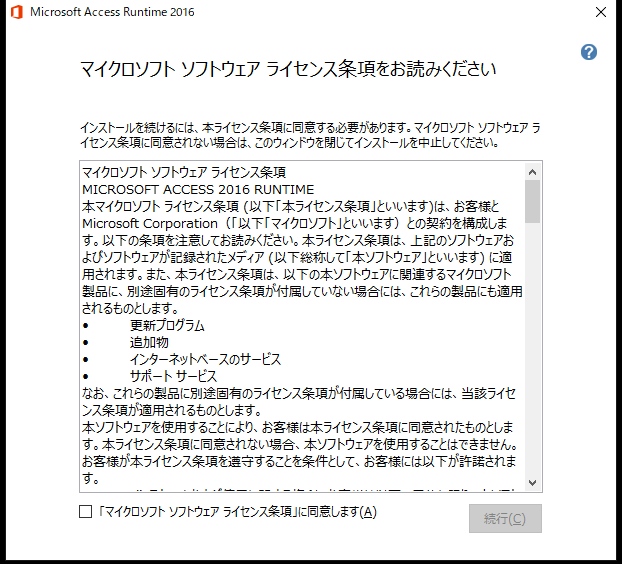Click the heading 'マイクロソフト ソフトウェア ライセンス条項をお読みください'
Image resolution: width=622 pixels, height=564 pixels.
point(288,69)
